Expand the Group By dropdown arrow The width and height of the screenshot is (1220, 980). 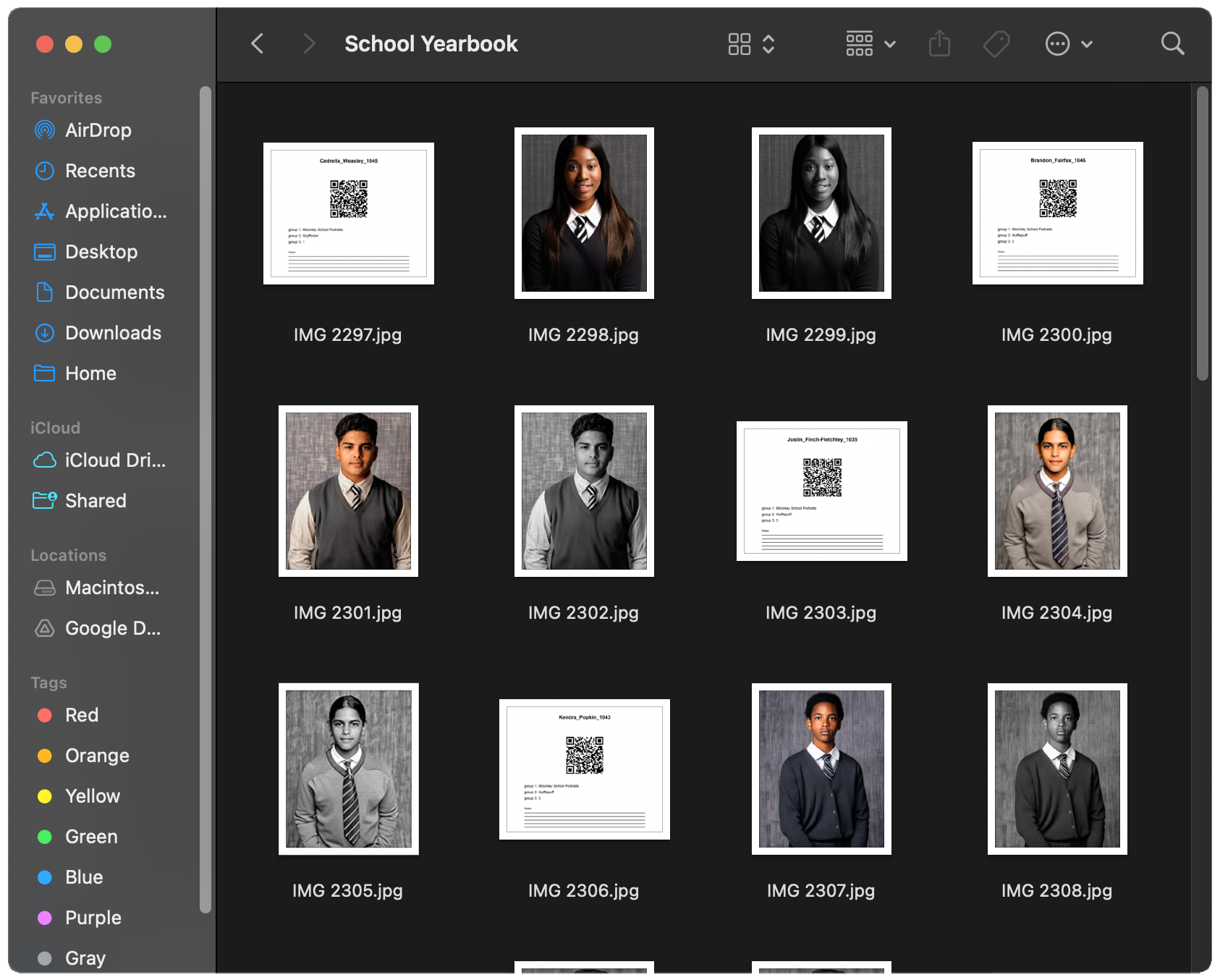coord(890,44)
